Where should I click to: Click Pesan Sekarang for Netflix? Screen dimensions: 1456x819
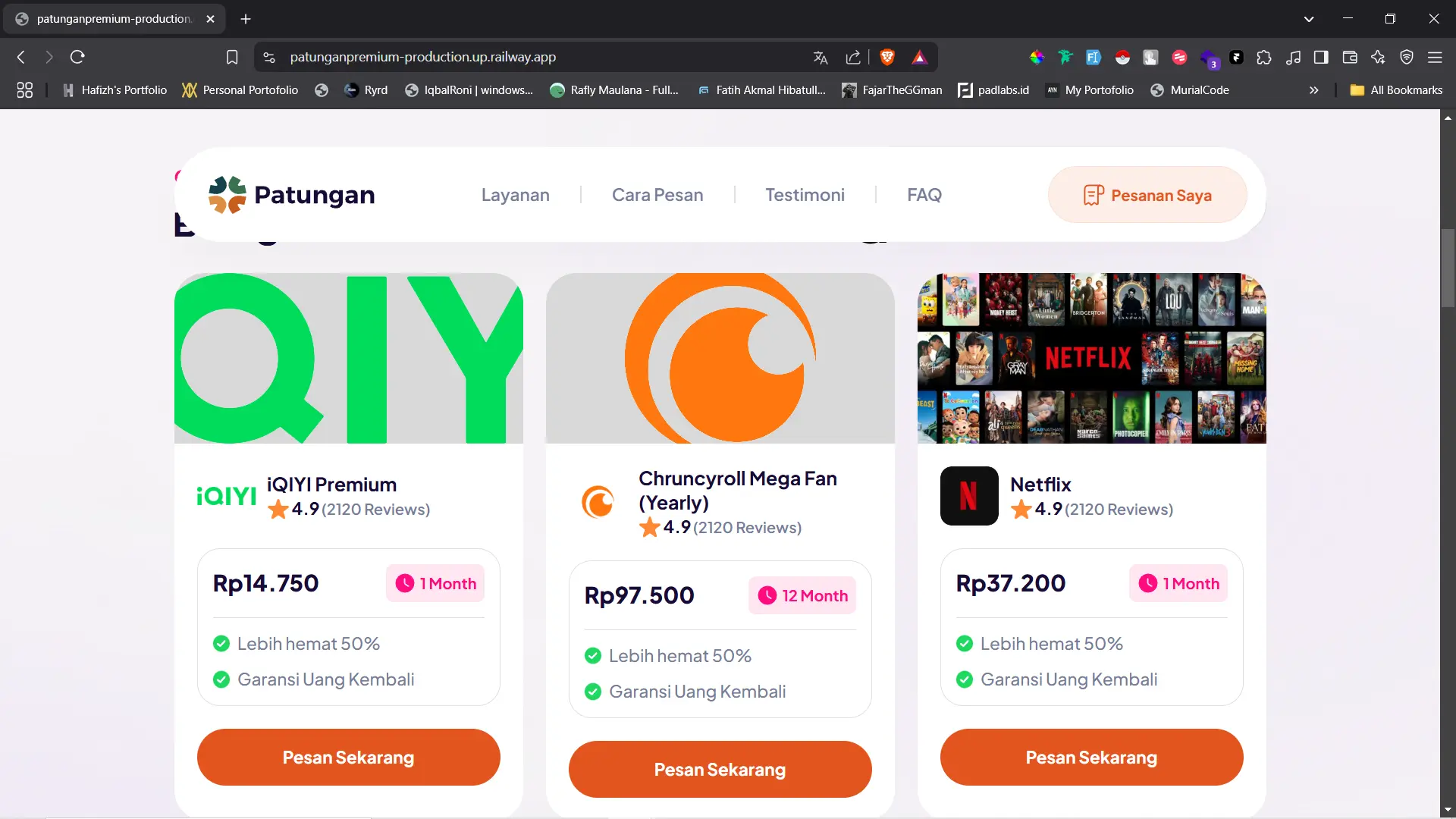[x=1091, y=757]
